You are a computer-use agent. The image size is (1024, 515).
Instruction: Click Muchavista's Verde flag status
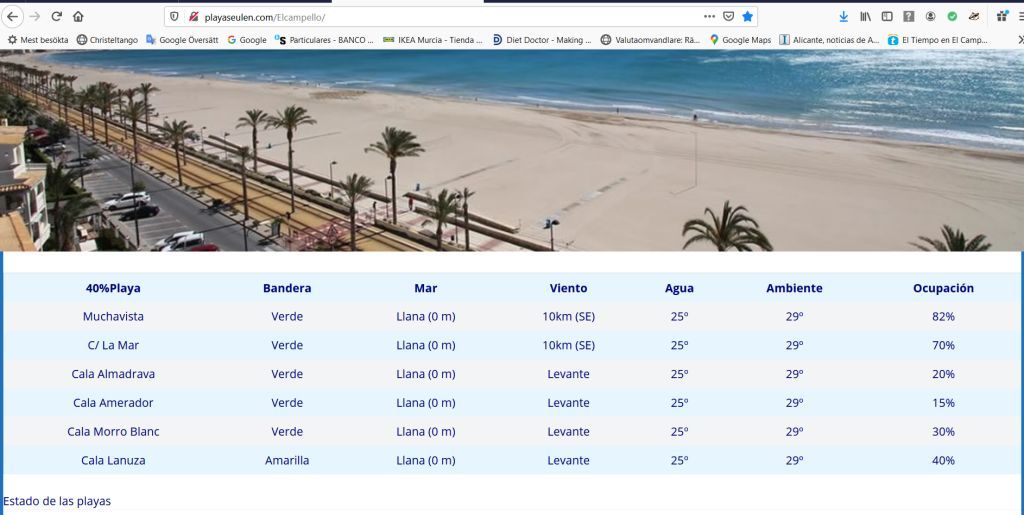coord(287,317)
